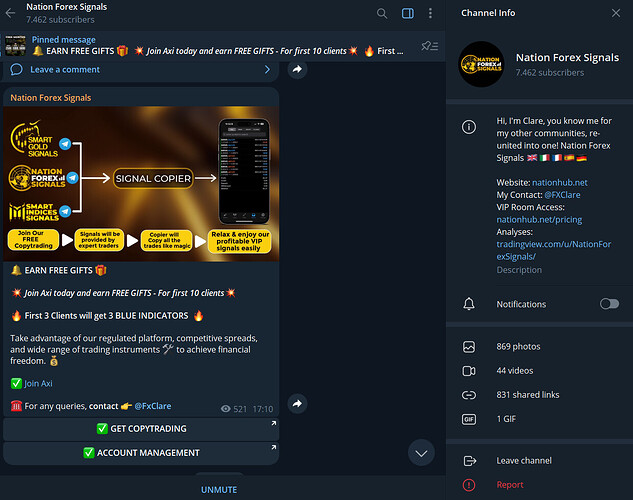Click the GET COPYTRADING button
Image resolution: width=633 pixels, height=500 pixels.
tap(141, 429)
